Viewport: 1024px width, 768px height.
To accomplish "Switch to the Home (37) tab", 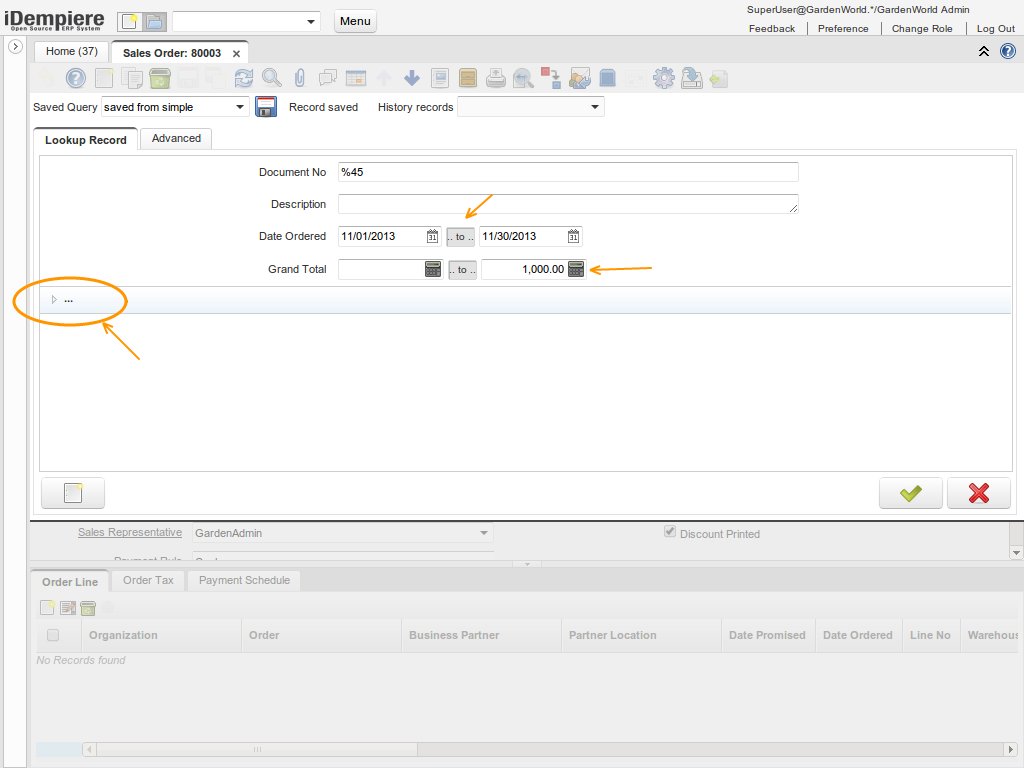I will pyautogui.click(x=72, y=51).
